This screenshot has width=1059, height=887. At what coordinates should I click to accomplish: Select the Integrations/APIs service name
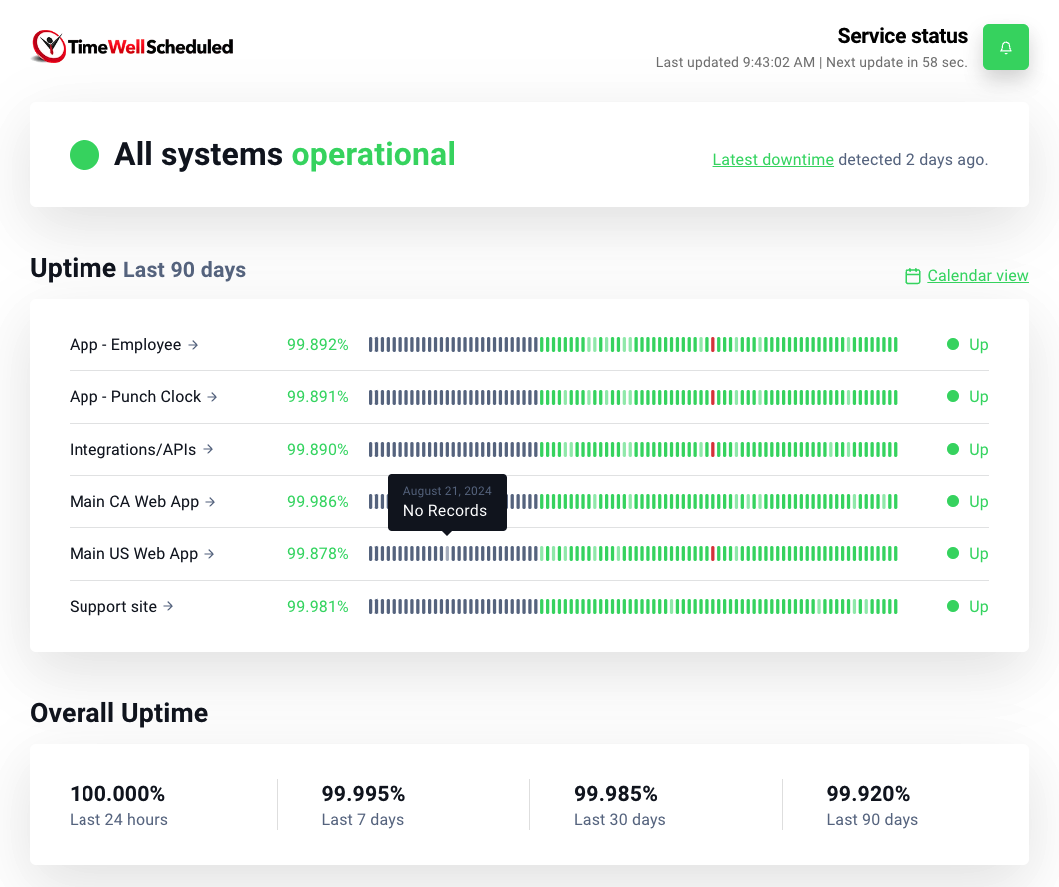coord(132,450)
